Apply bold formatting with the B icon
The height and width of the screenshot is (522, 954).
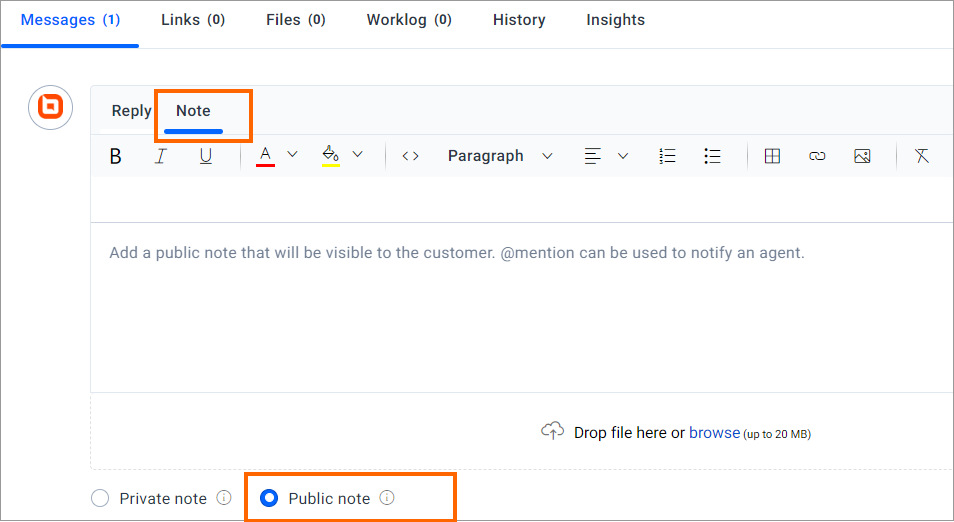click(x=115, y=156)
